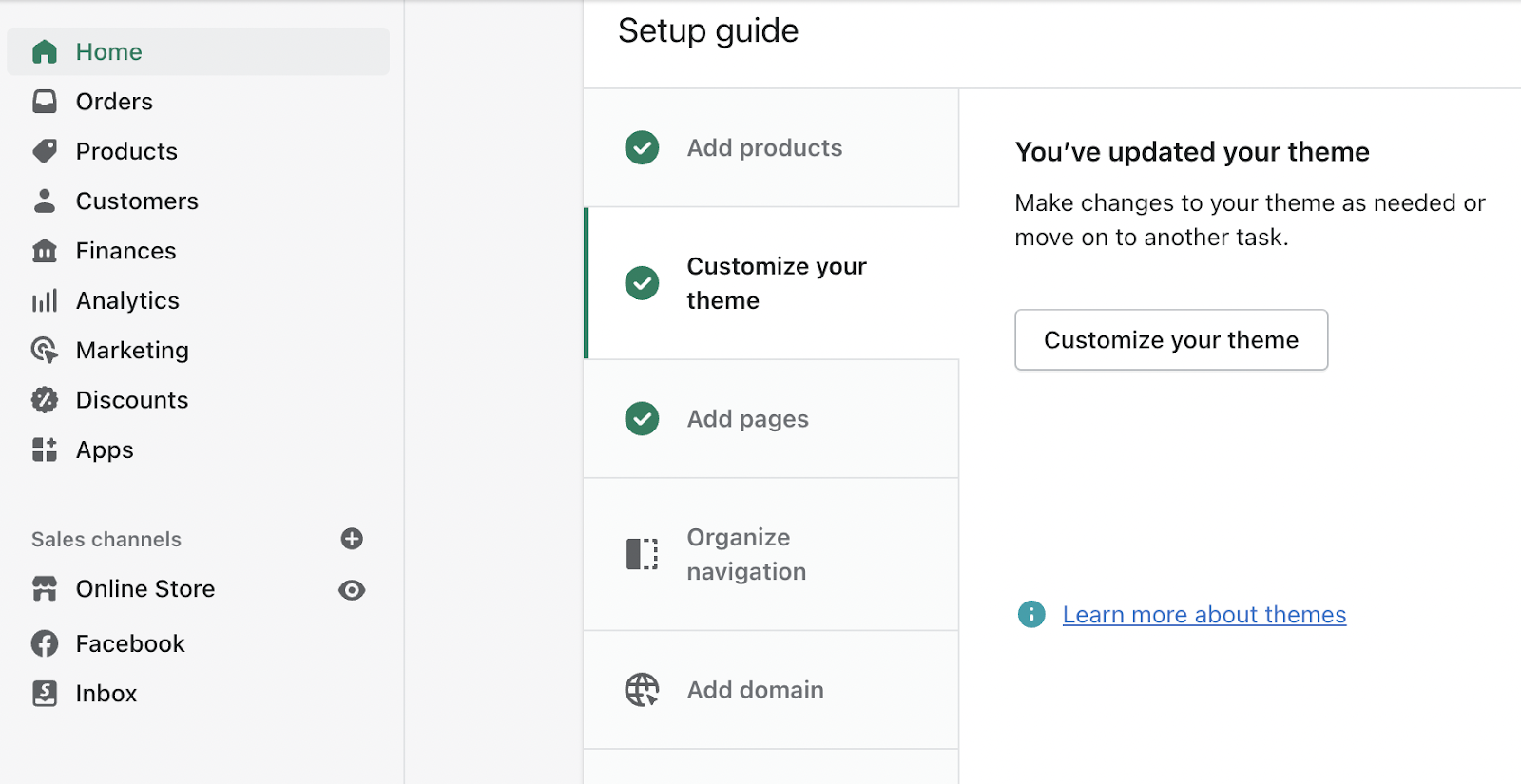This screenshot has height=784, width=1521.
Task: Preview Online Store with the eye icon
Action: point(352,590)
